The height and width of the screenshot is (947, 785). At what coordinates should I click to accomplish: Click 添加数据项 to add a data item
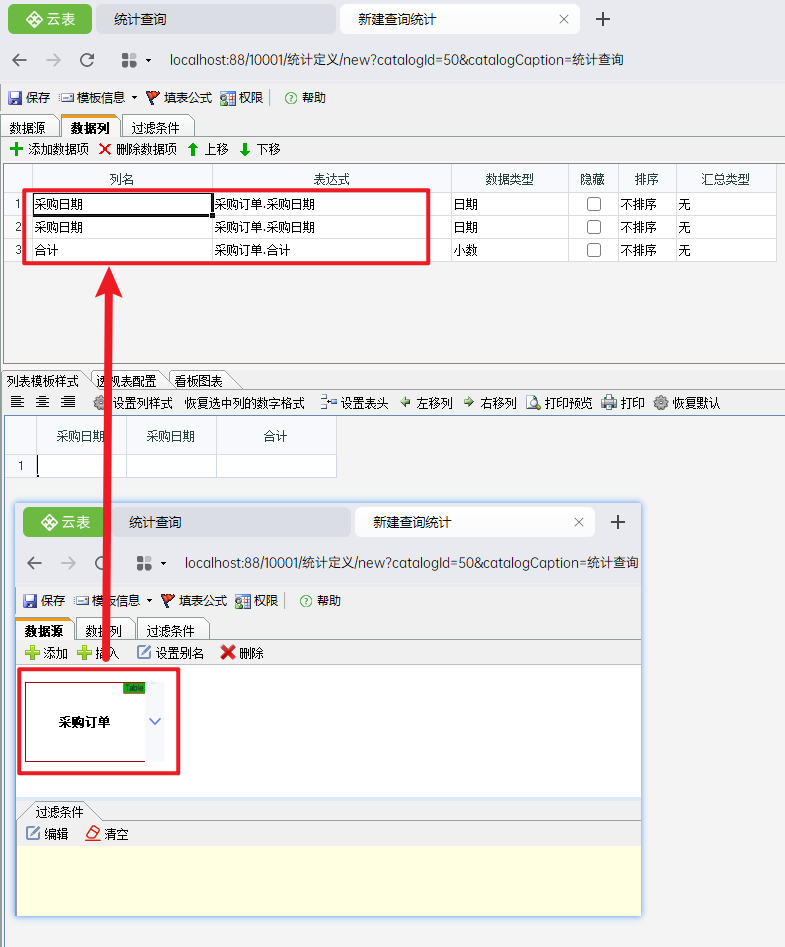[x=50, y=149]
